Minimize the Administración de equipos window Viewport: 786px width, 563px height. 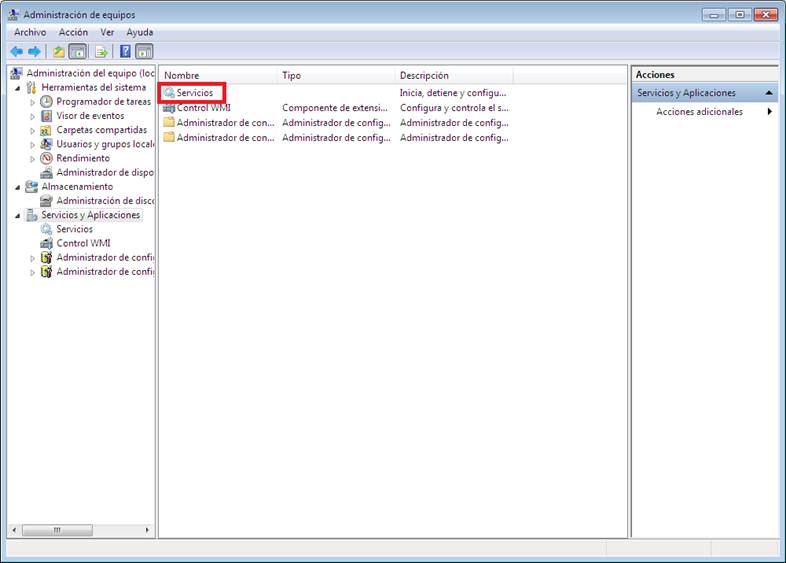tap(713, 15)
